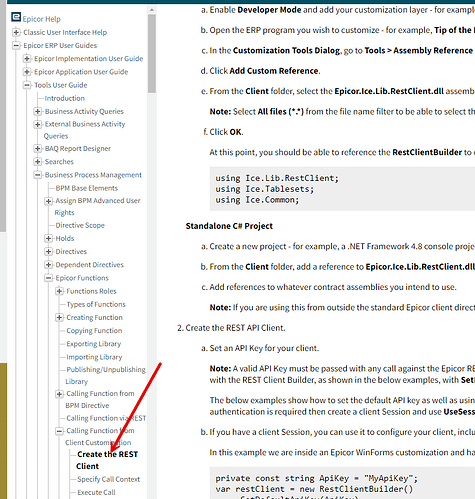Collapse the Epicor Functions node
The width and height of the screenshot is (475, 499).
[48, 278]
